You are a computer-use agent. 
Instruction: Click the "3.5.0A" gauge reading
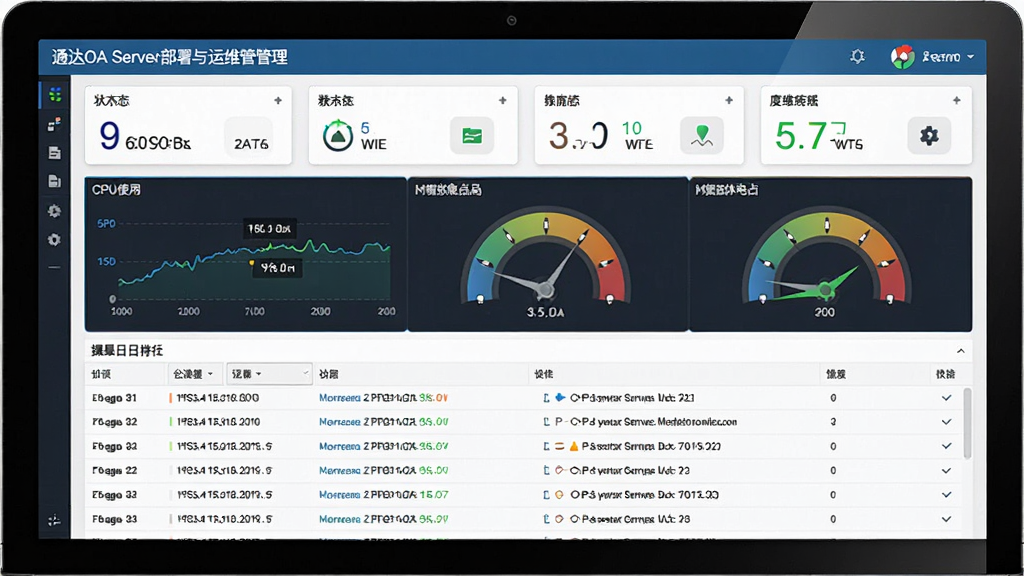(x=545, y=313)
